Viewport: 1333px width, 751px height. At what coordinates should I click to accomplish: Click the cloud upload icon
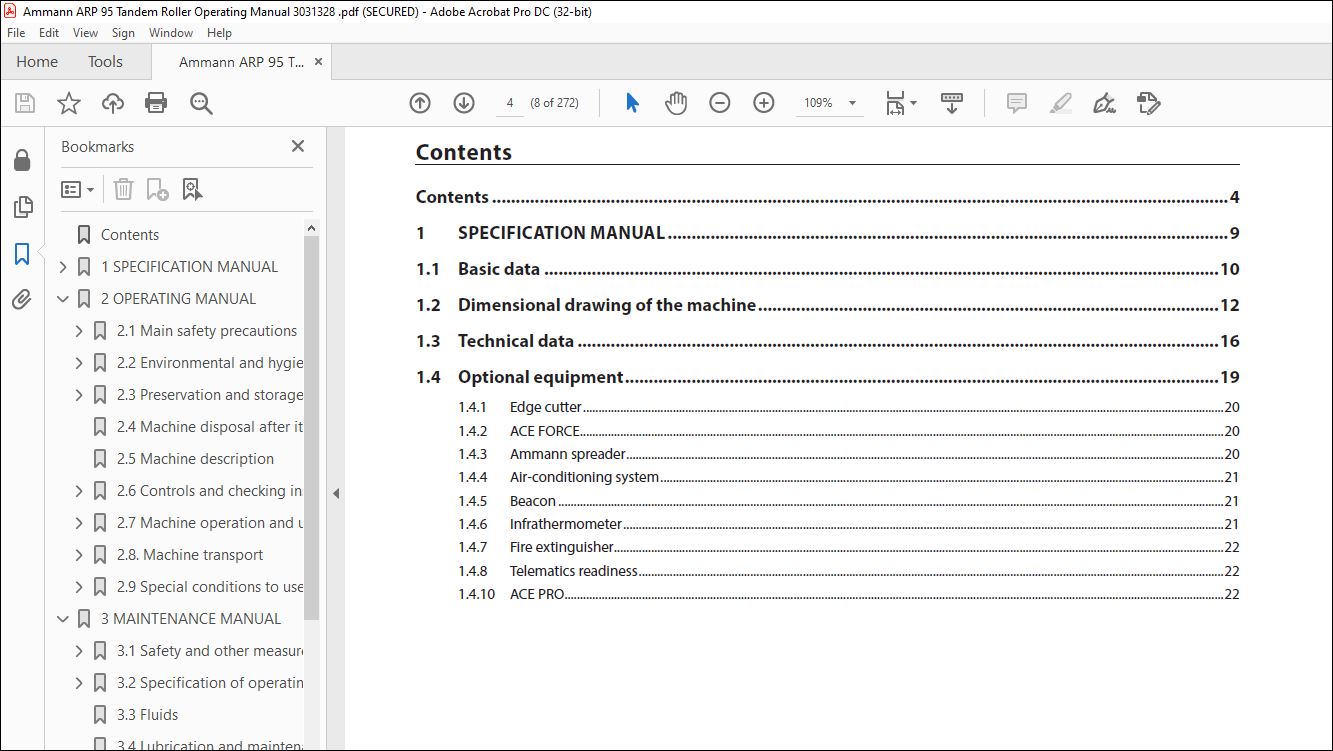point(113,103)
